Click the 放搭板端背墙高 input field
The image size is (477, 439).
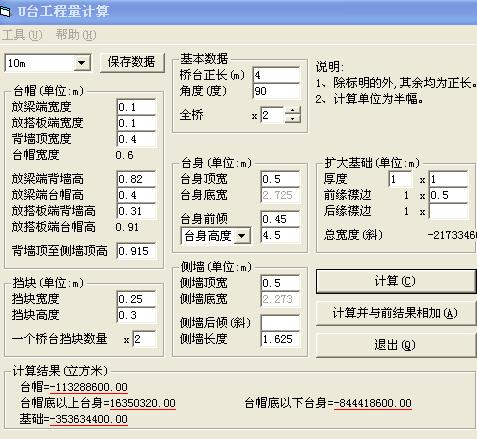pyautogui.click(x=136, y=211)
